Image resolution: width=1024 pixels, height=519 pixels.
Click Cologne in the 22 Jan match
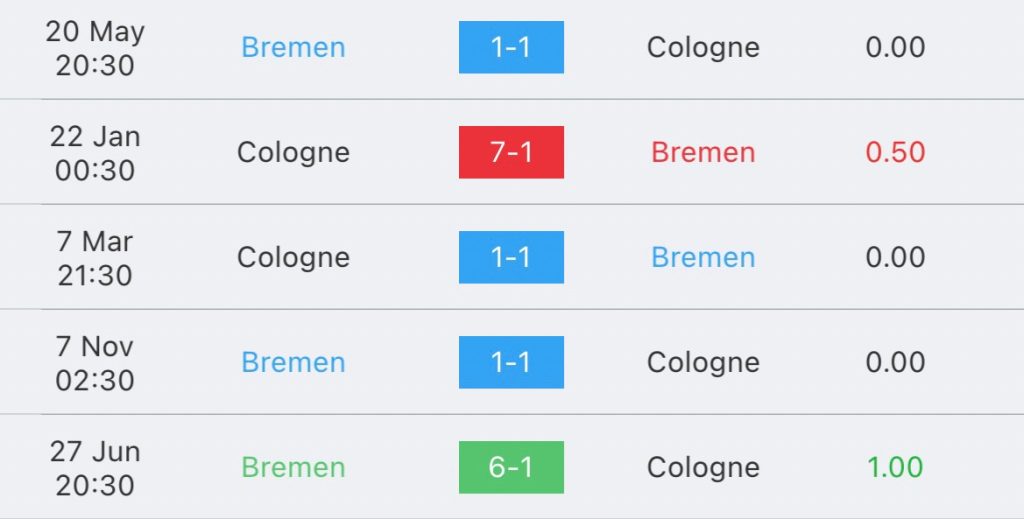coord(293,152)
